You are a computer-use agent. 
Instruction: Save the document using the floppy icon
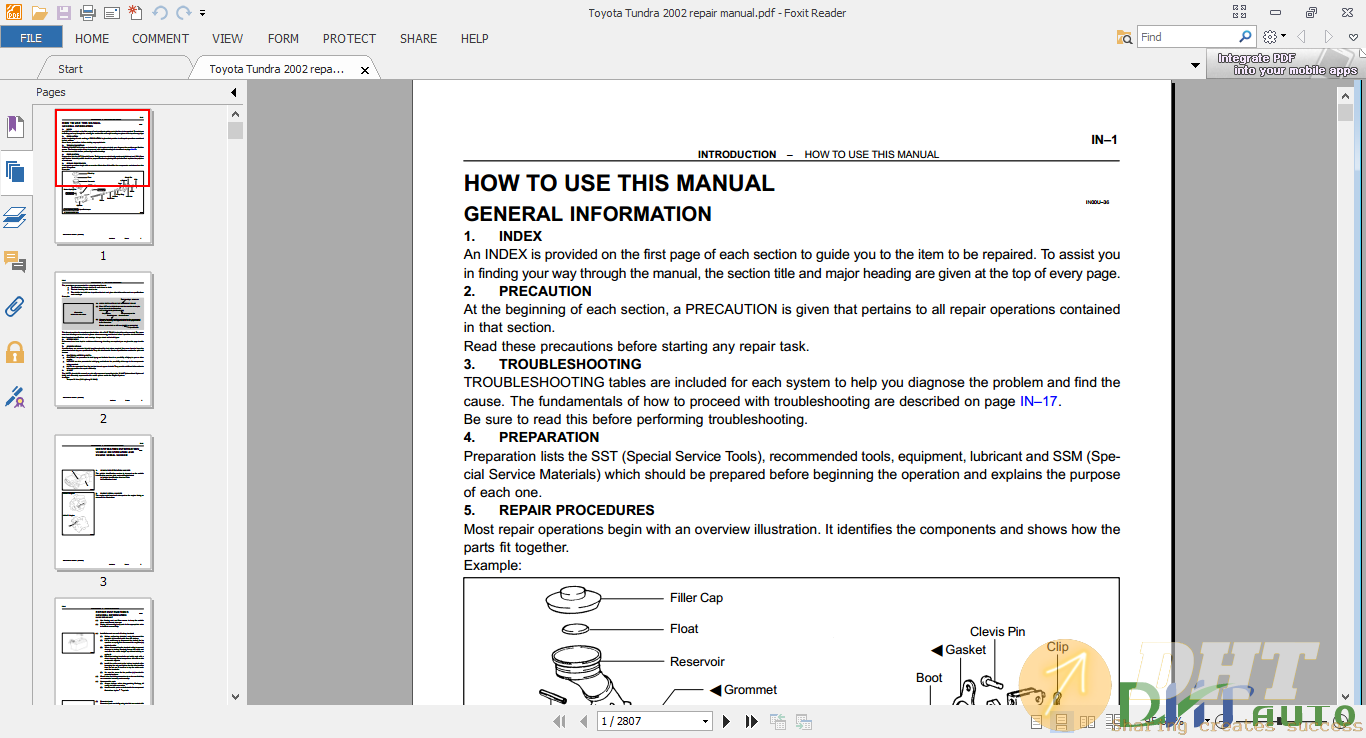pyautogui.click(x=64, y=13)
